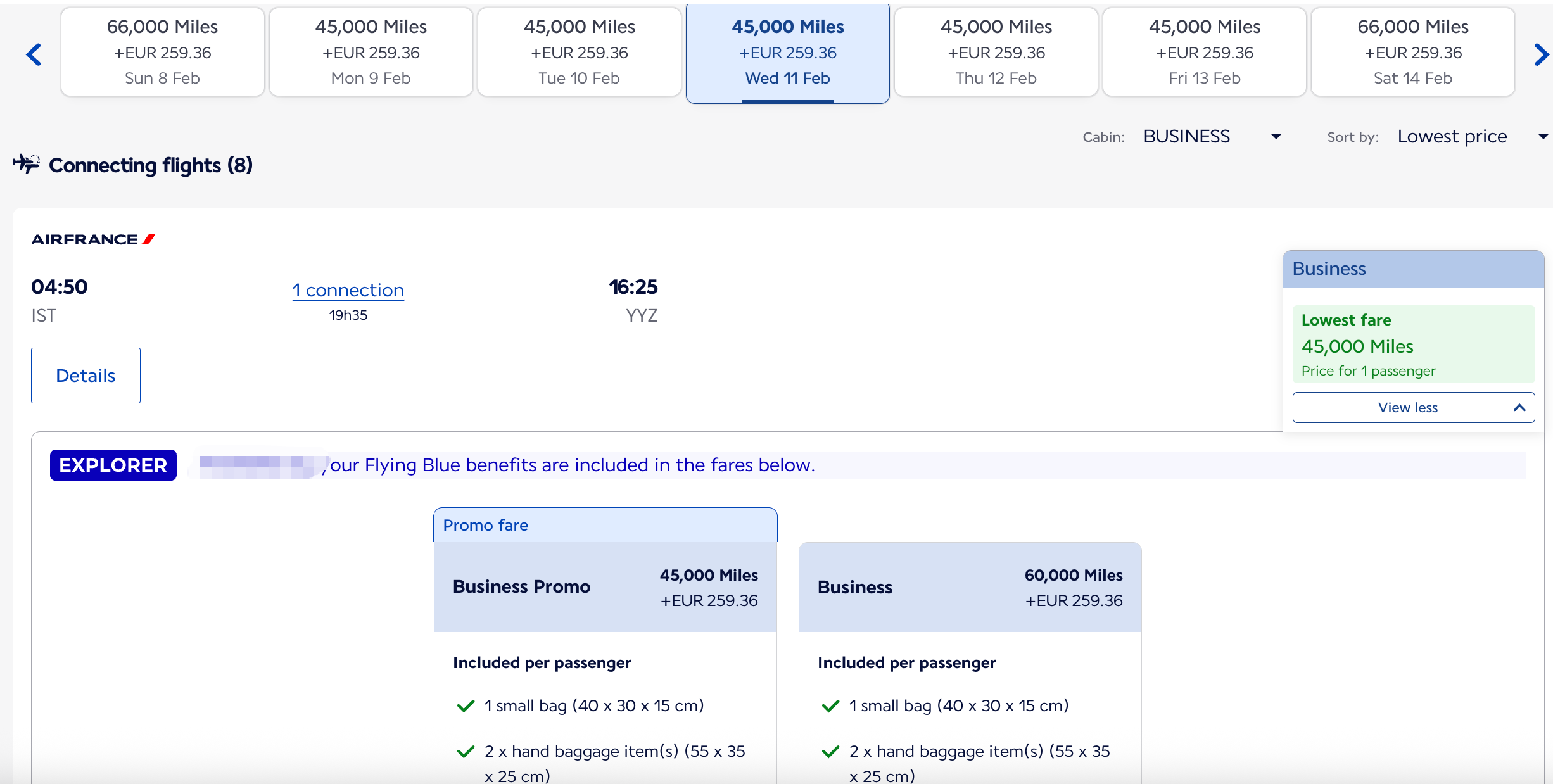The width and height of the screenshot is (1553, 784).
Task: Open the flight Details button
Action: tap(86, 376)
